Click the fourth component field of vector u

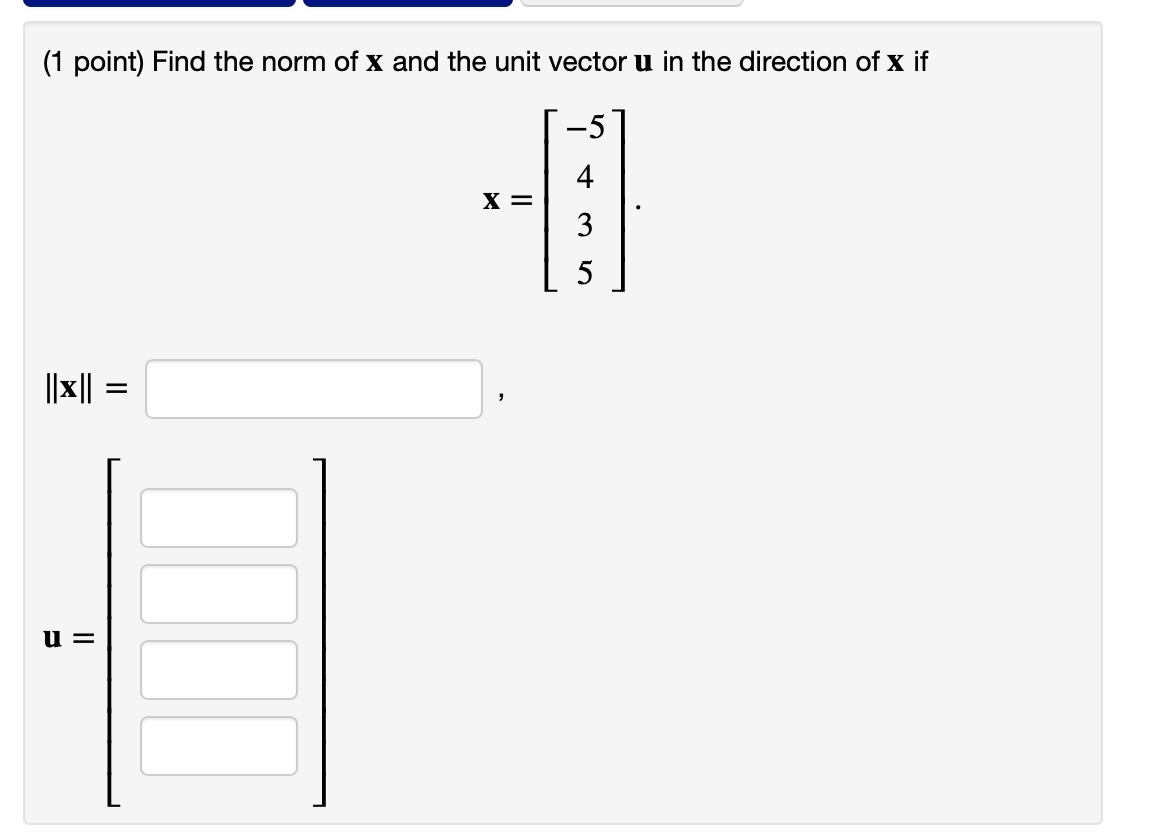point(219,745)
